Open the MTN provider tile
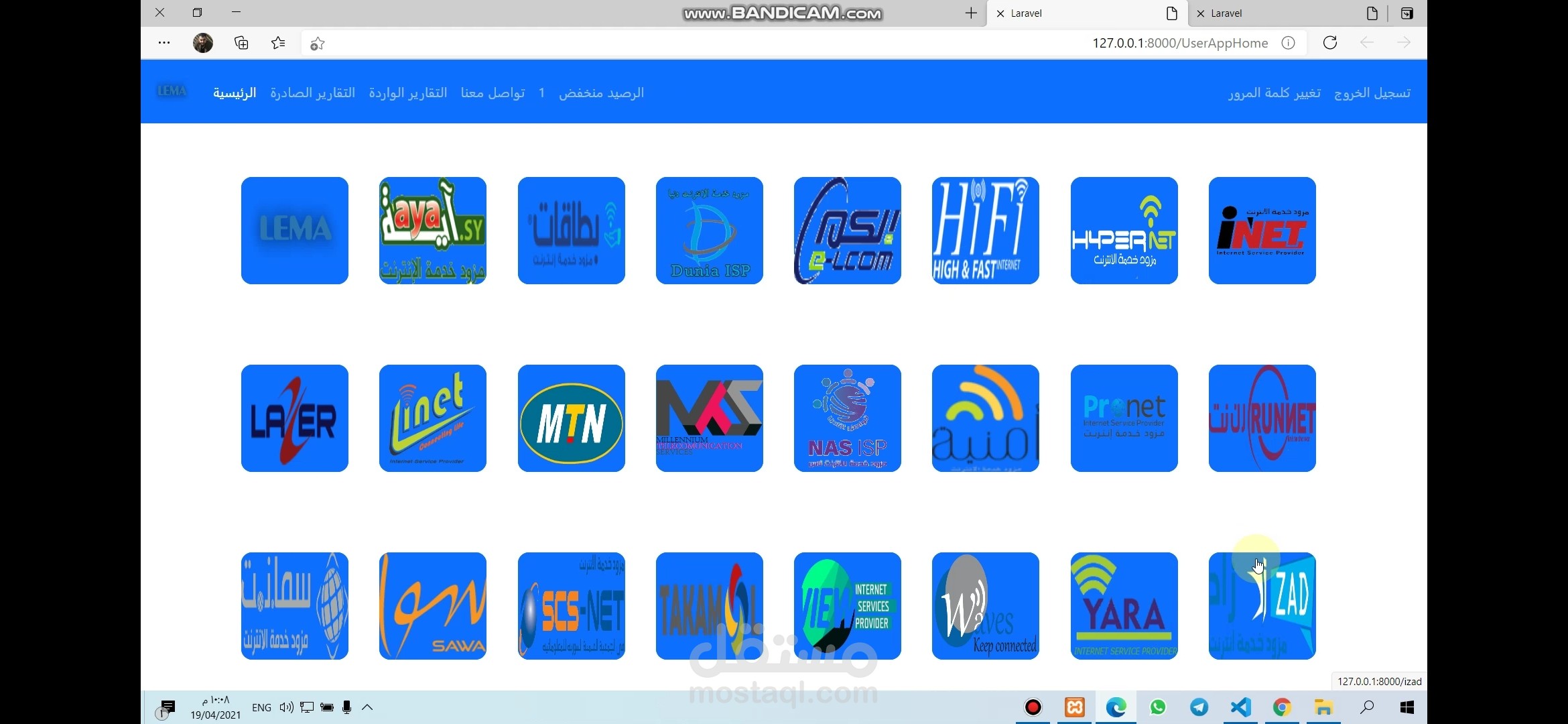The width and height of the screenshot is (1568, 724). [x=571, y=418]
